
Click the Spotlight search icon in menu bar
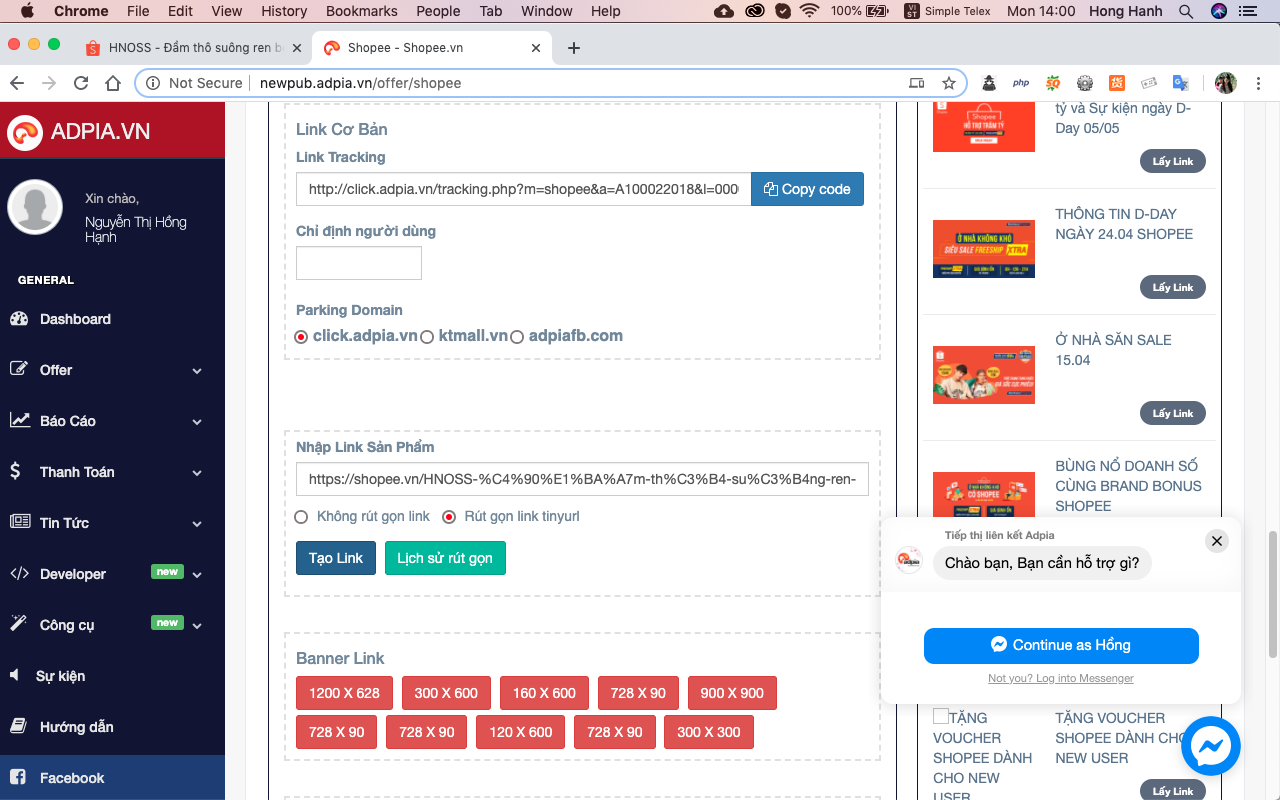tap(1186, 11)
